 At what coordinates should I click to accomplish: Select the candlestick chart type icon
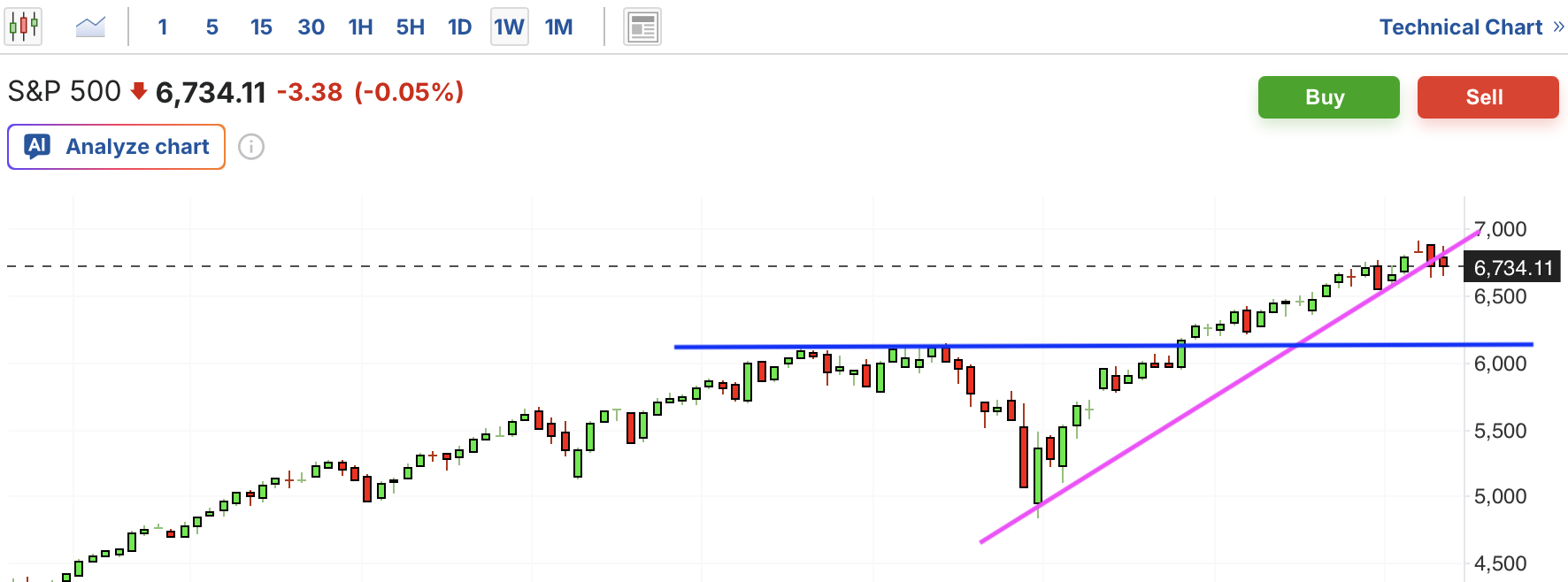coord(24,27)
